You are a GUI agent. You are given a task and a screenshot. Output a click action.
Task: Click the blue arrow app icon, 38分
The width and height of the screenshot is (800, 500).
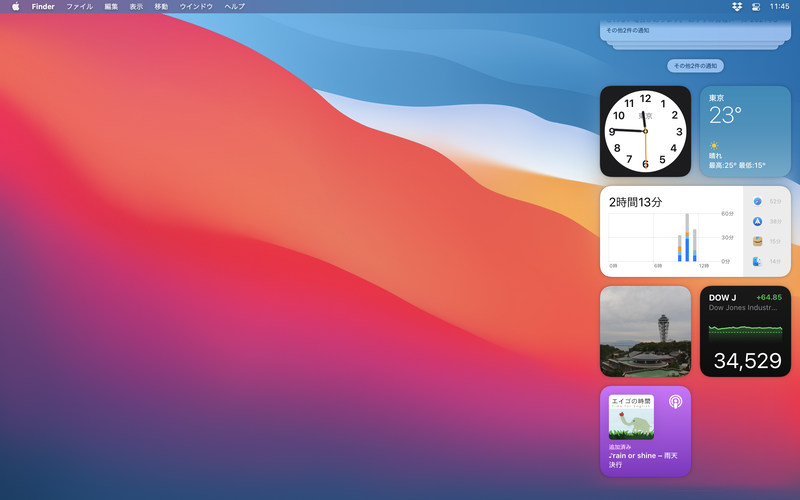point(758,221)
